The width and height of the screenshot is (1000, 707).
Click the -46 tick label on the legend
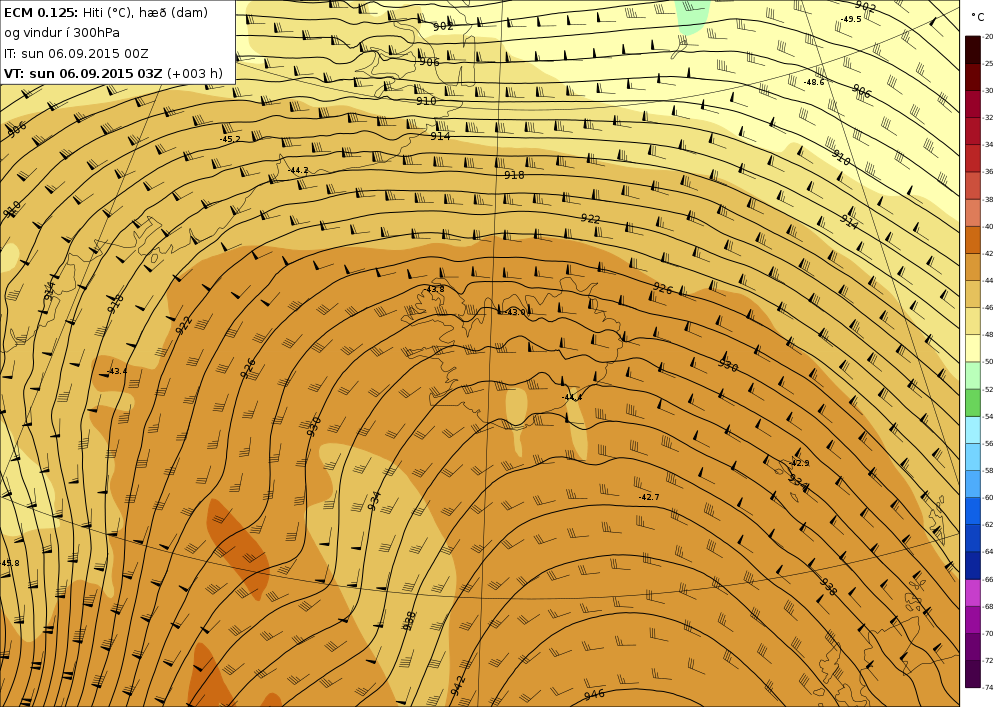(x=989, y=308)
